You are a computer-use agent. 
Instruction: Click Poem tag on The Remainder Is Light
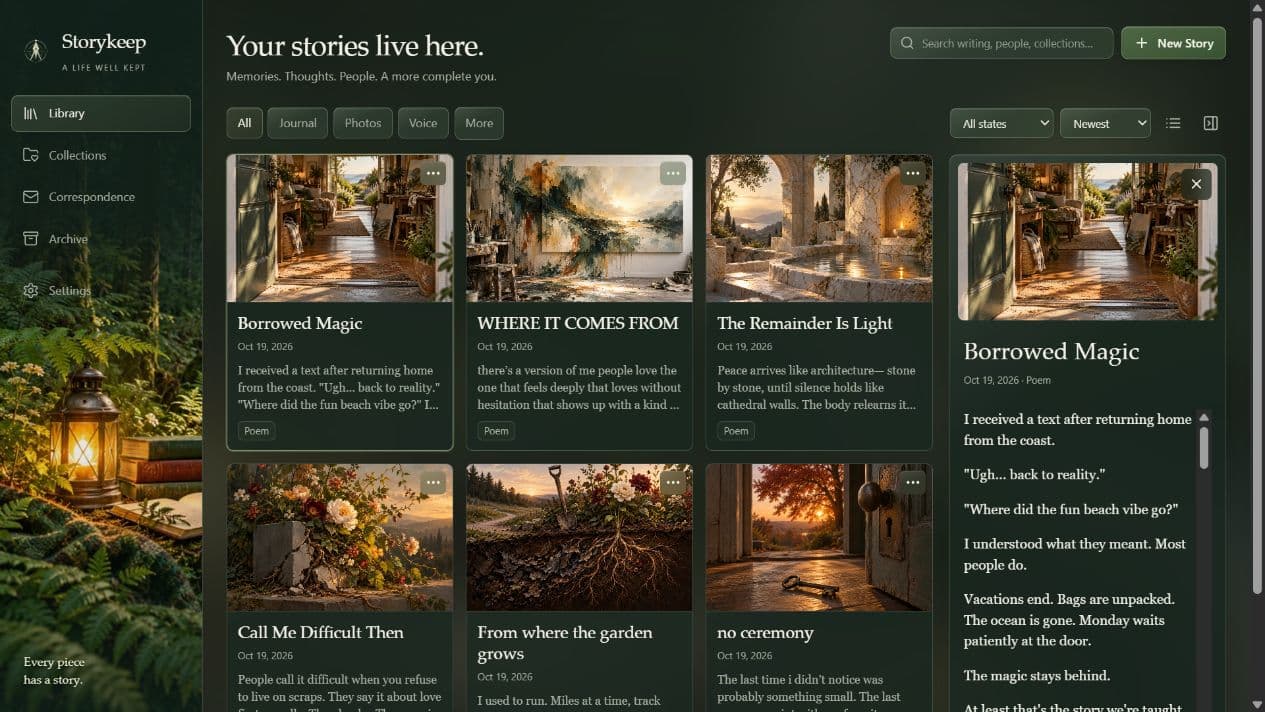tap(736, 431)
